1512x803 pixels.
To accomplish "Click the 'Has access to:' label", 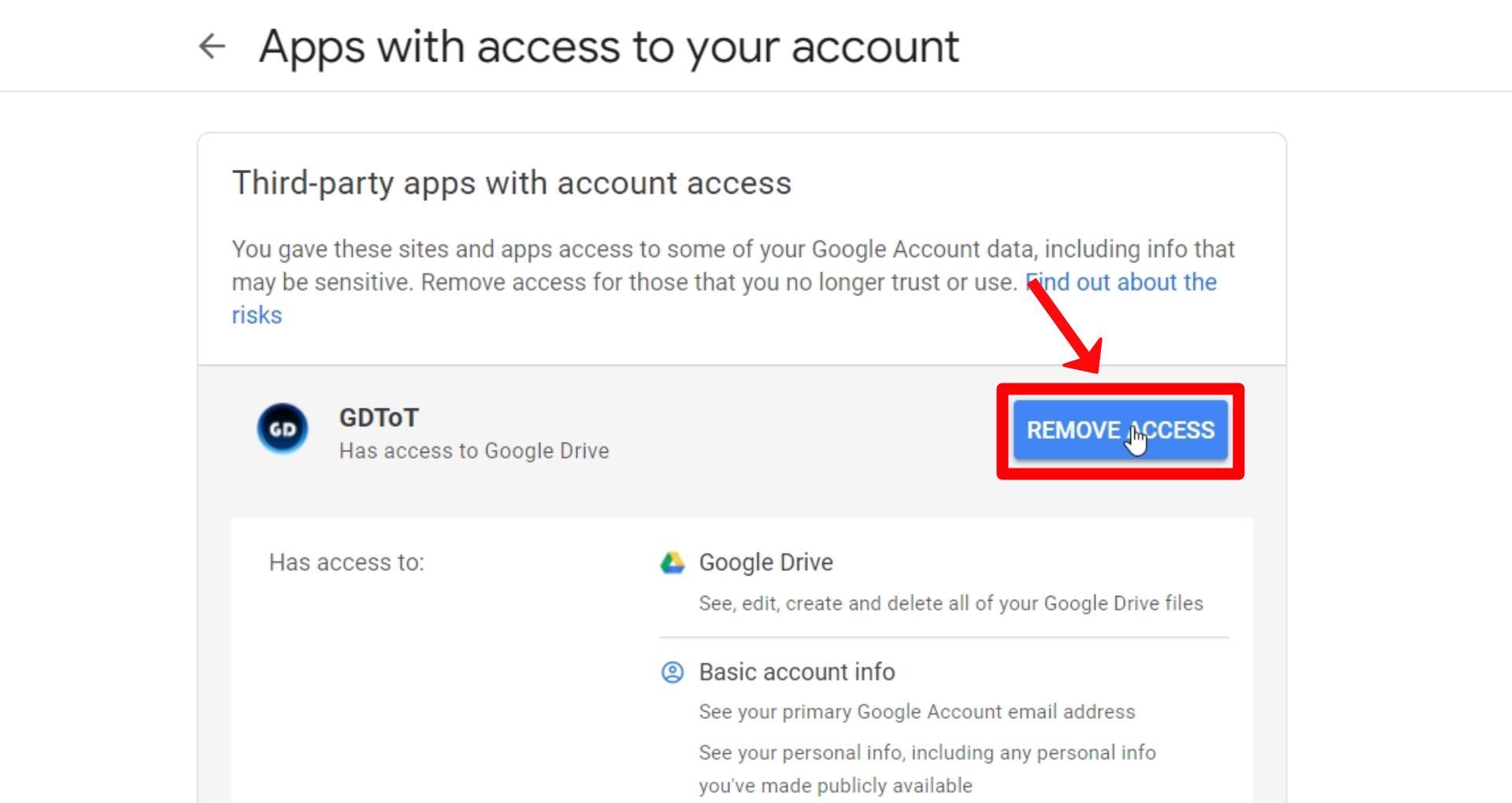I will click(x=346, y=562).
